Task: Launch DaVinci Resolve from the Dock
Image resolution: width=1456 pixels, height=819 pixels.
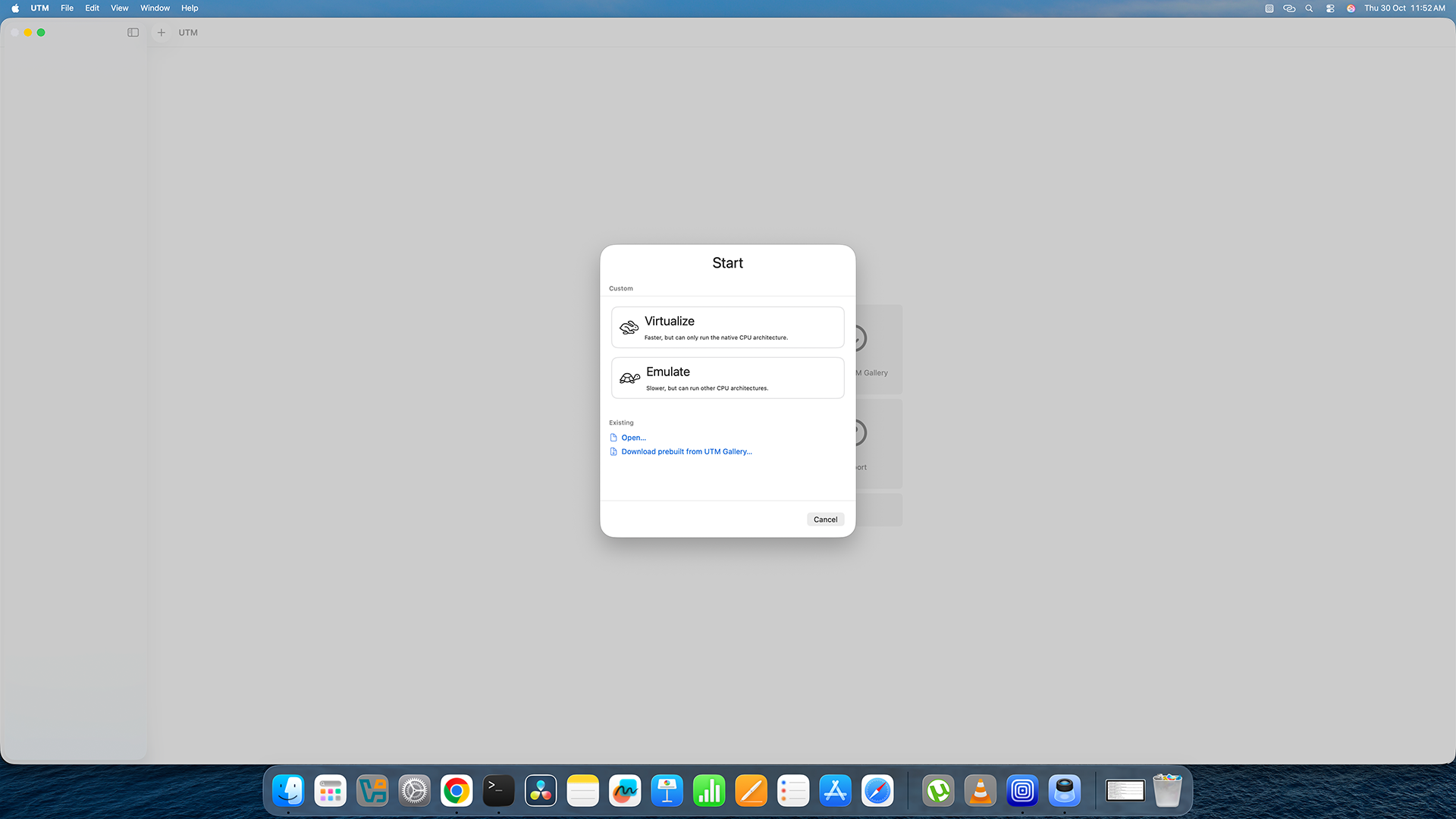Action: coord(540,790)
